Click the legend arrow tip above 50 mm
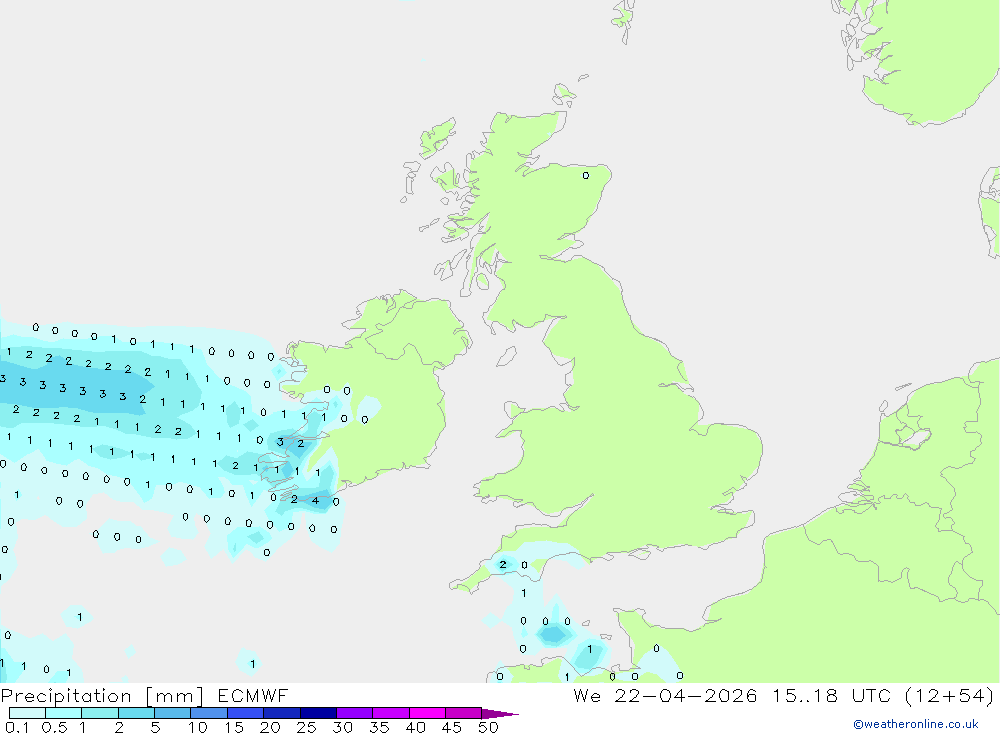 [500, 714]
